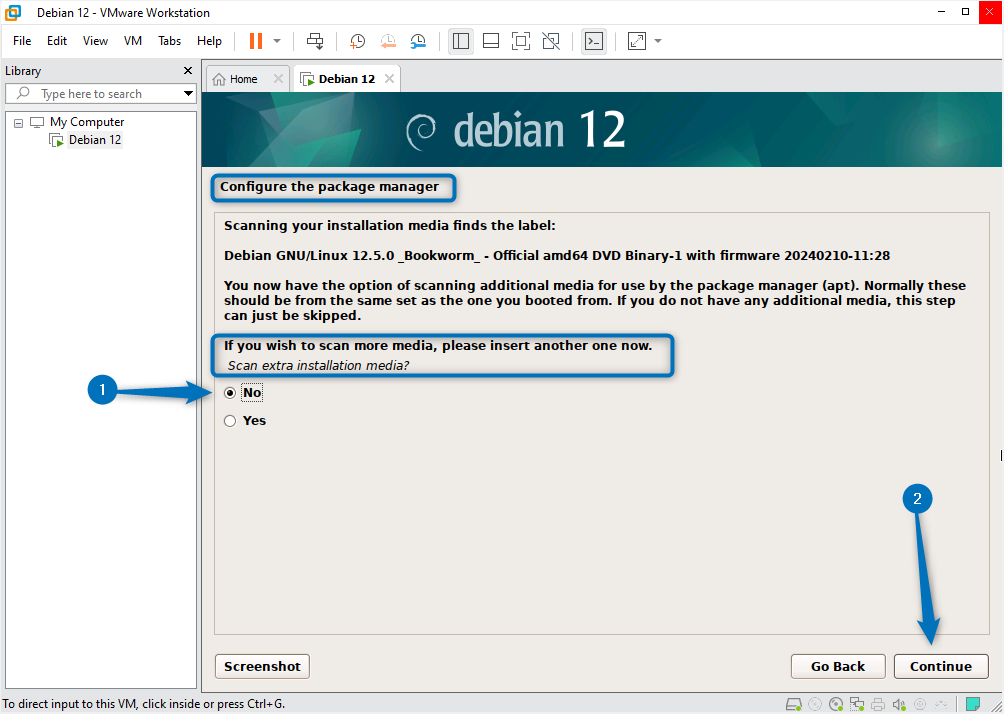Screen dimensions: 1004x714
Task: Toggle the Library panel visibility
Action: 460,41
